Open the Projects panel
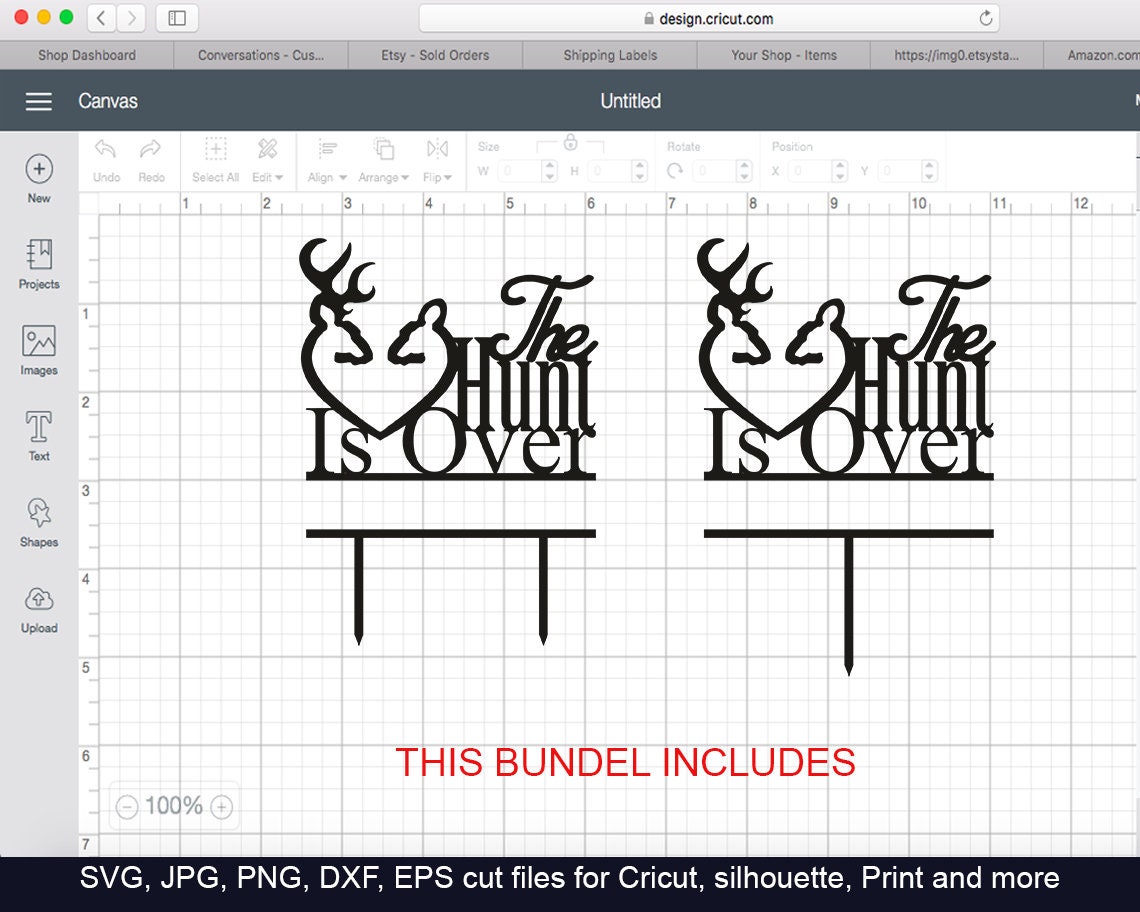 39,263
